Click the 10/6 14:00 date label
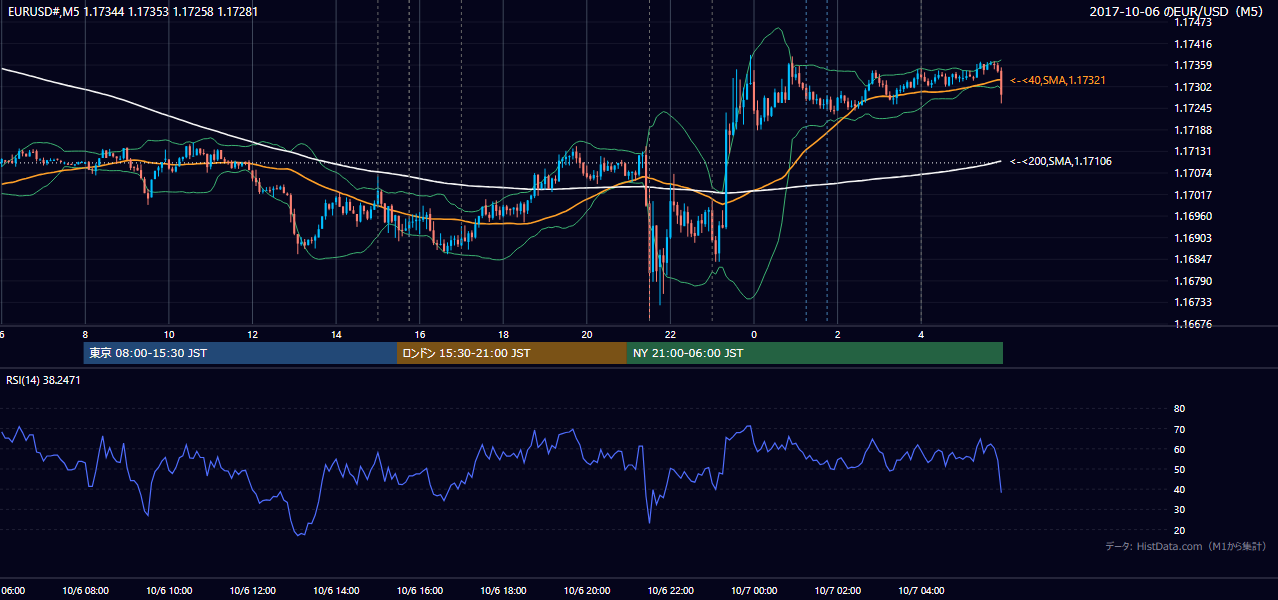1278x600 pixels. click(x=336, y=591)
